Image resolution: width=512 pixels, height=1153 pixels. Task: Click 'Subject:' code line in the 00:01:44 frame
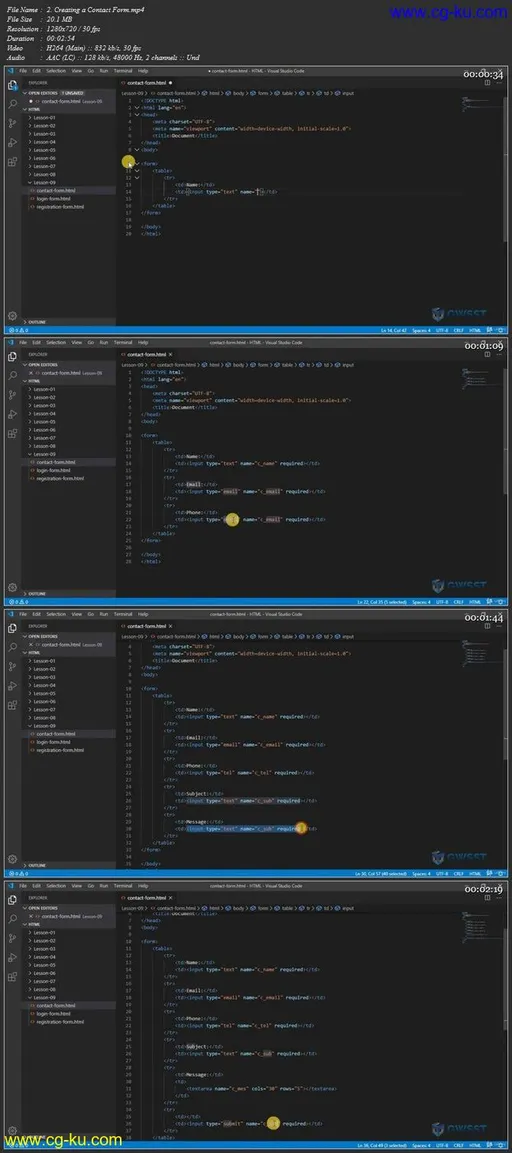pyautogui.click(x=199, y=793)
